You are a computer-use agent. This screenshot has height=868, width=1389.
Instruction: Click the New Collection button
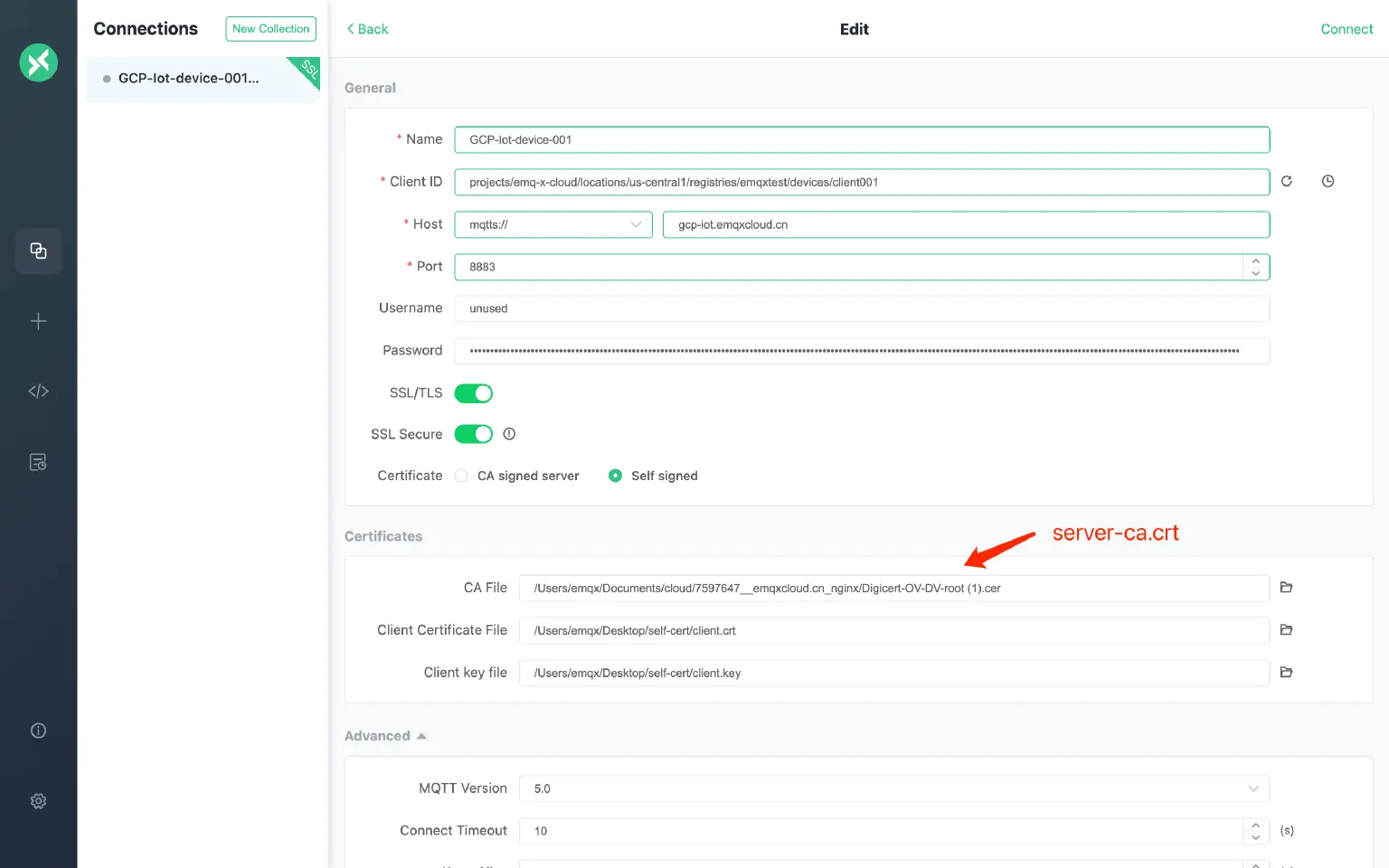point(270,29)
